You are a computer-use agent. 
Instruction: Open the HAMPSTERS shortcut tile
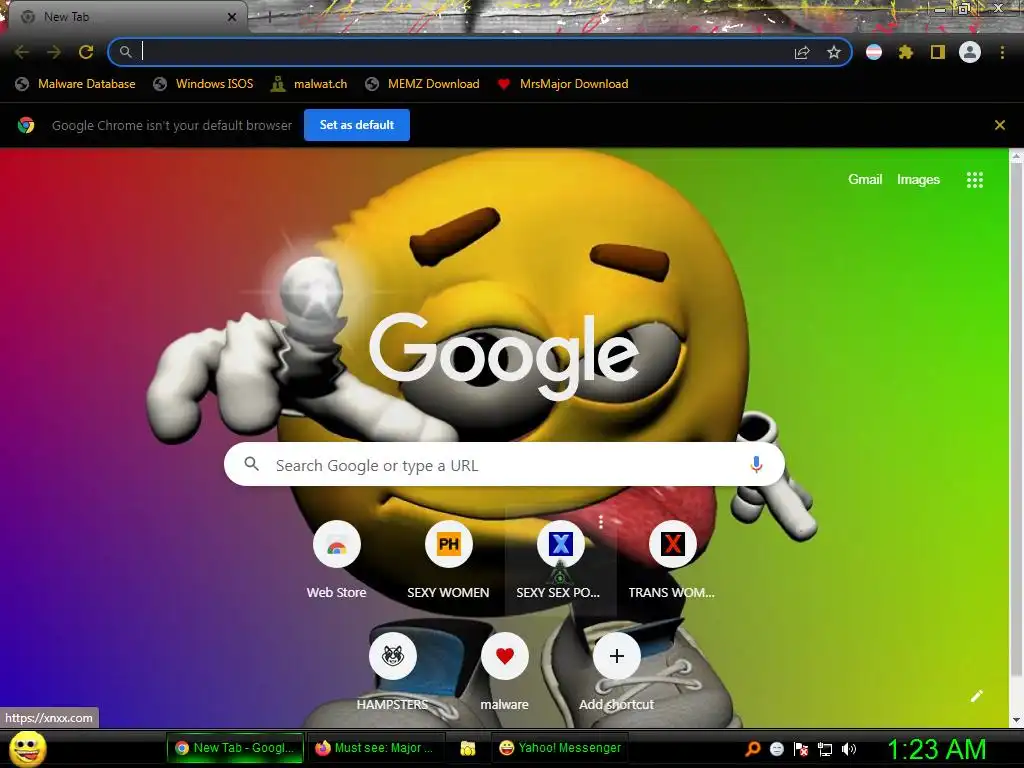click(x=392, y=672)
